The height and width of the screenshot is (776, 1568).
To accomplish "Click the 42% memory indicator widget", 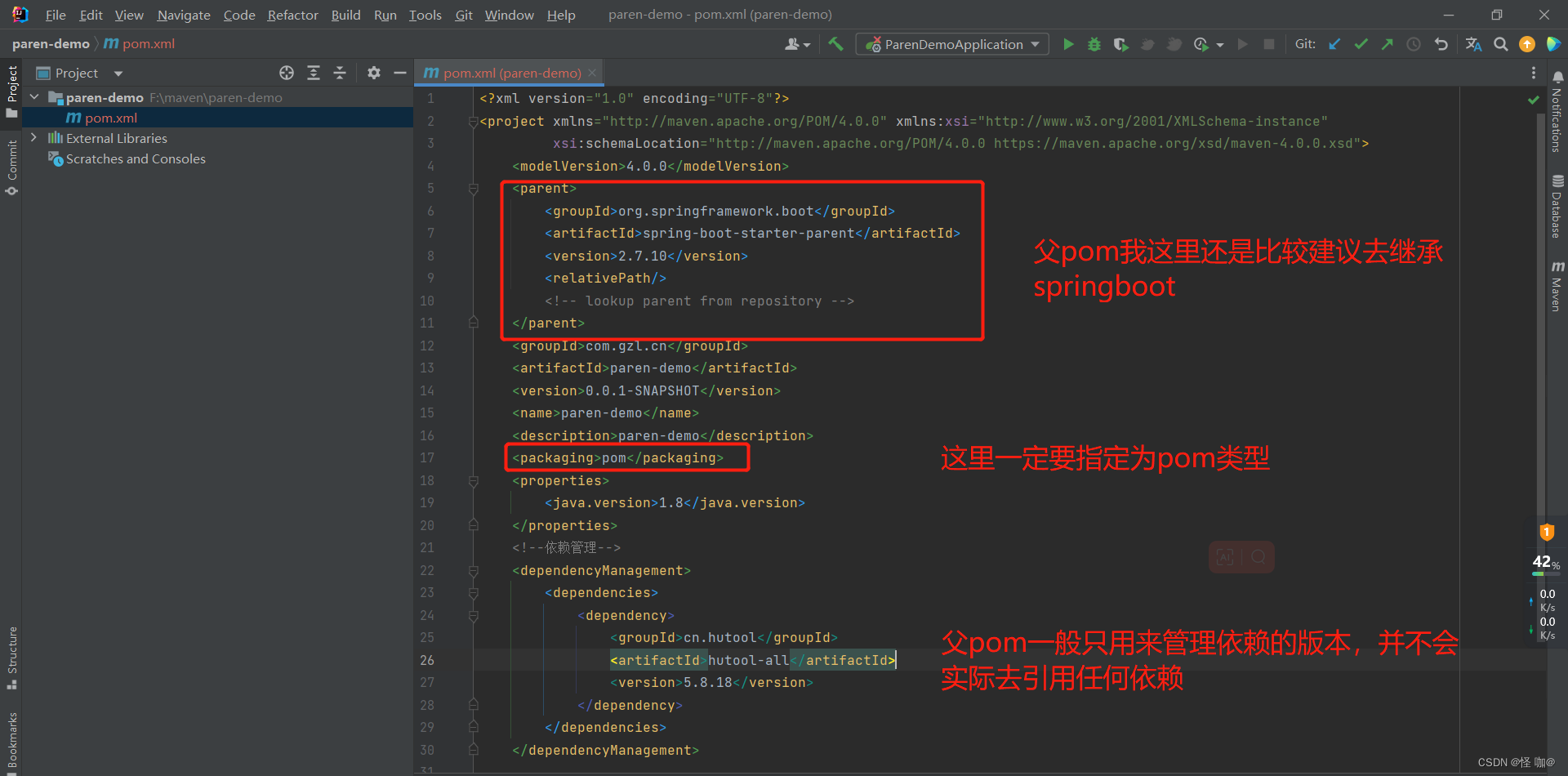I will [1546, 563].
